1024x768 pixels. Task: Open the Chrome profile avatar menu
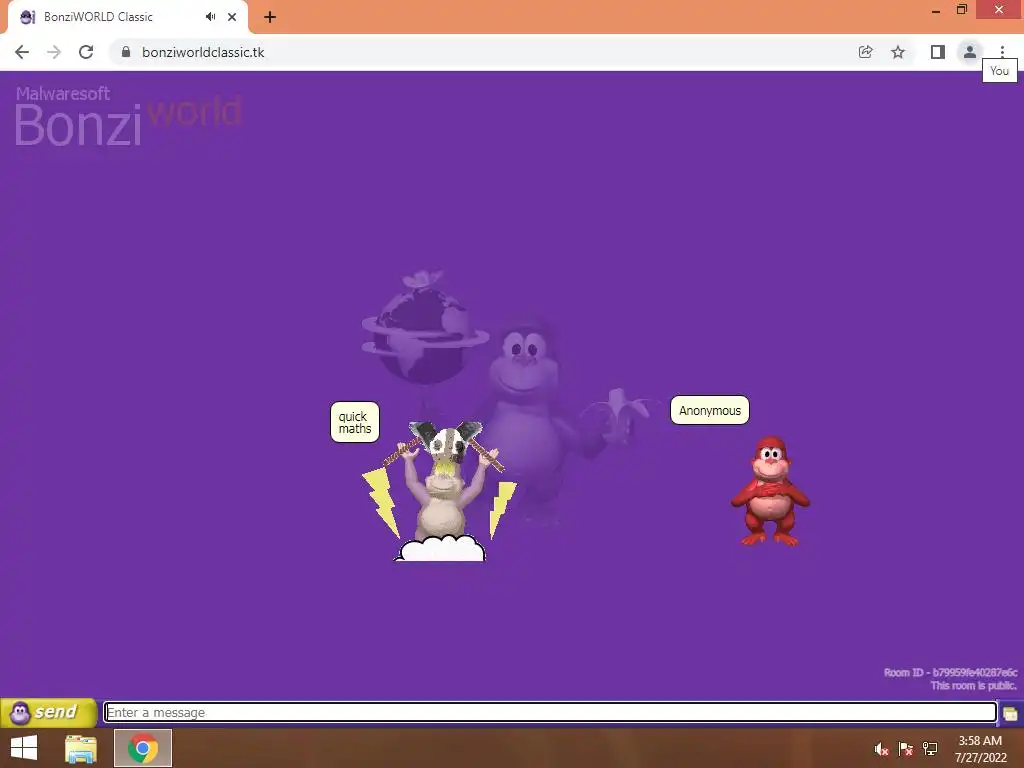(x=970, y=52)
